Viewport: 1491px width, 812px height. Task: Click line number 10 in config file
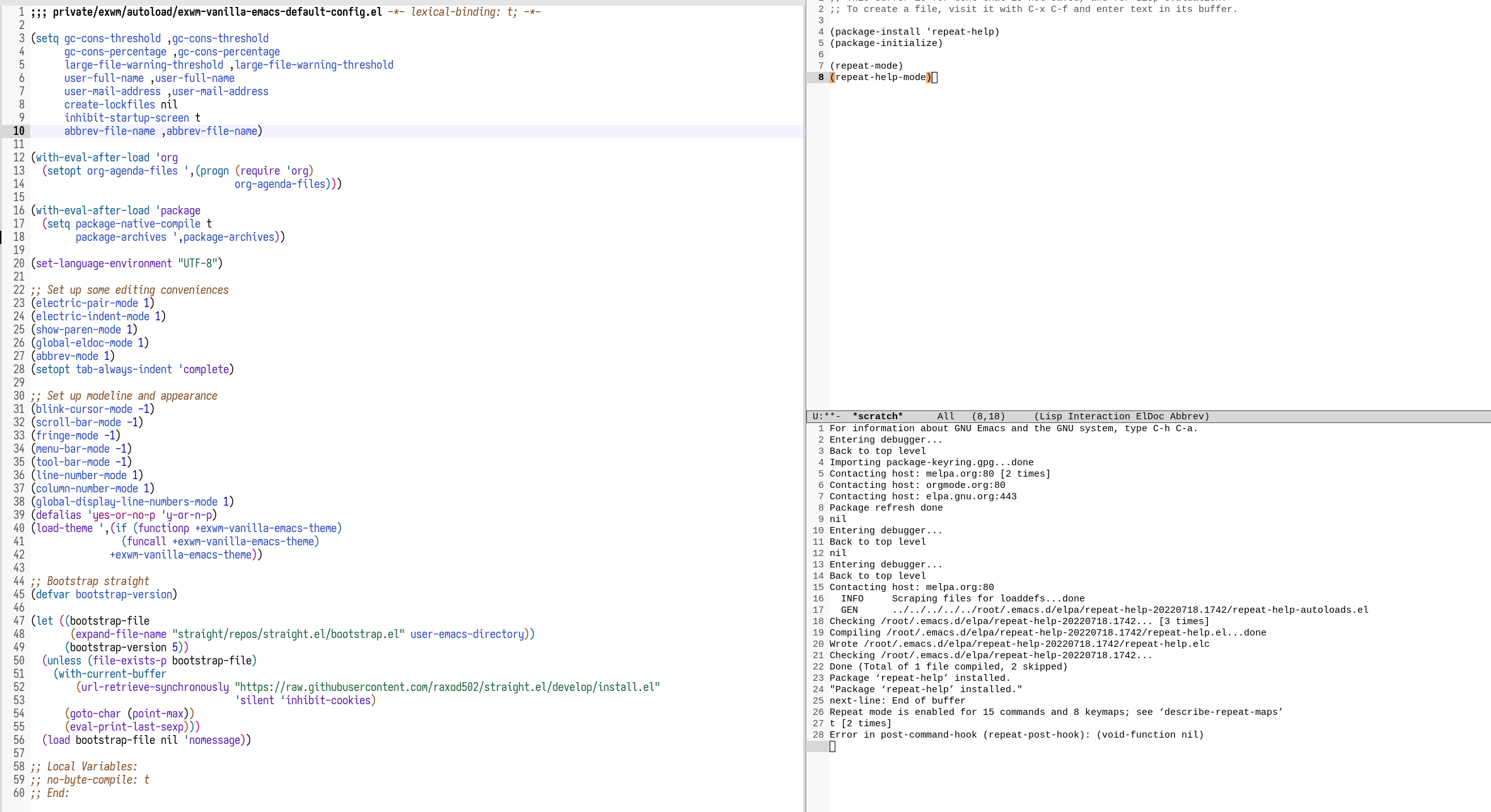tap(19, 131)
